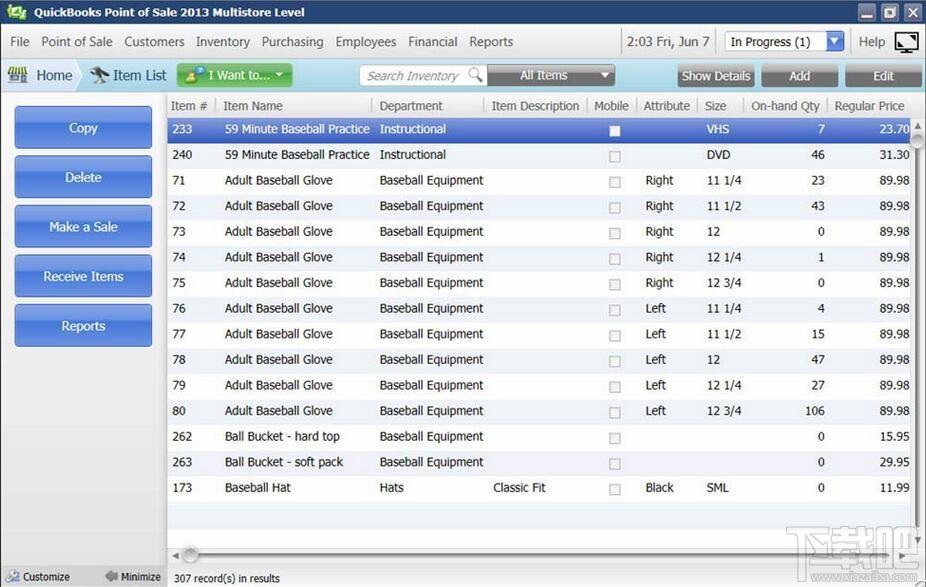This screenshot has width=926, height=587.
Task: Toggle Mobile checkbox for Ball Bucket - soft pack
Action: 615,464
